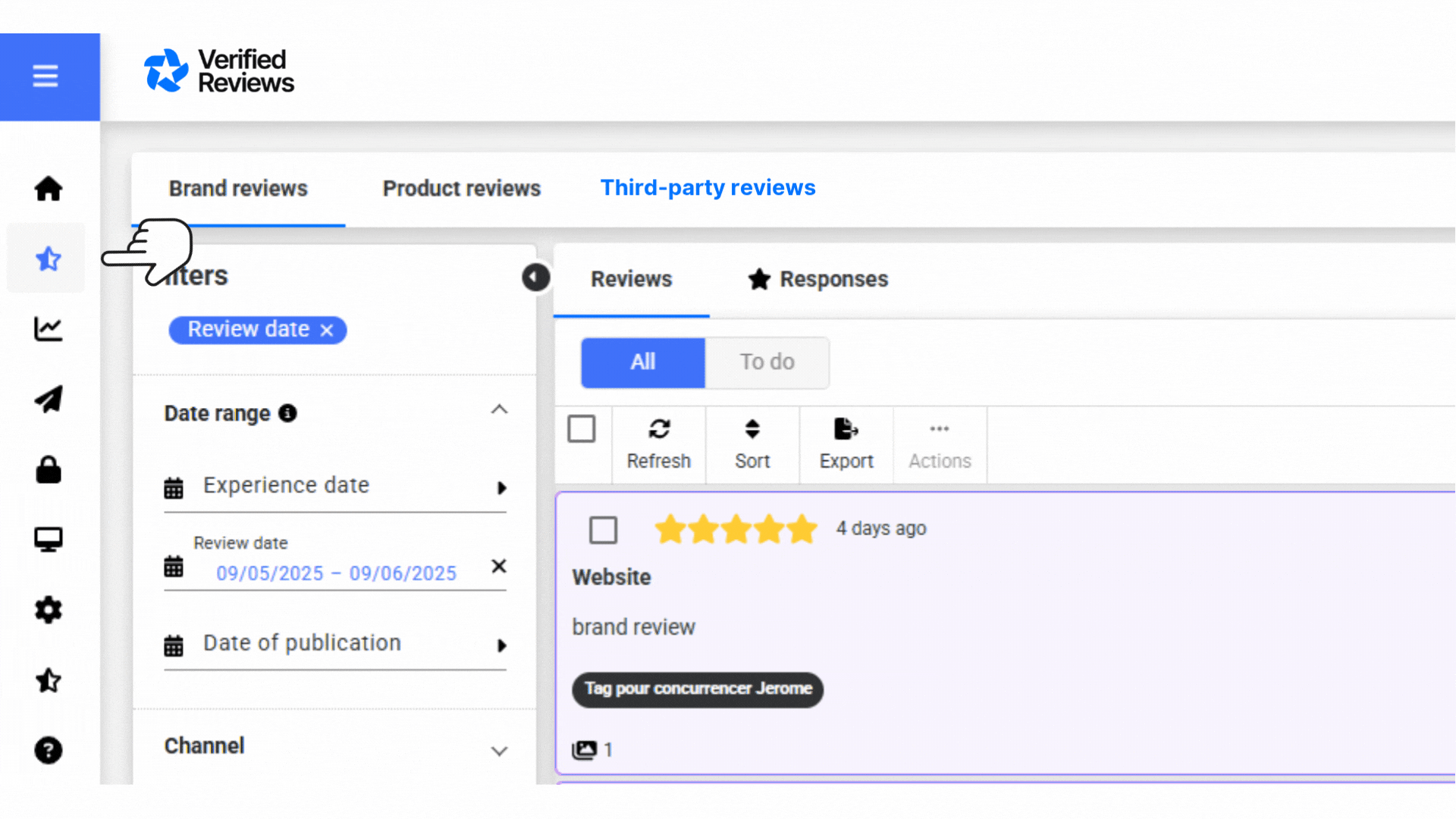Screen dimensions: 1456x819
Task: Click the Review date range field
Action: (x=336, y=573)
